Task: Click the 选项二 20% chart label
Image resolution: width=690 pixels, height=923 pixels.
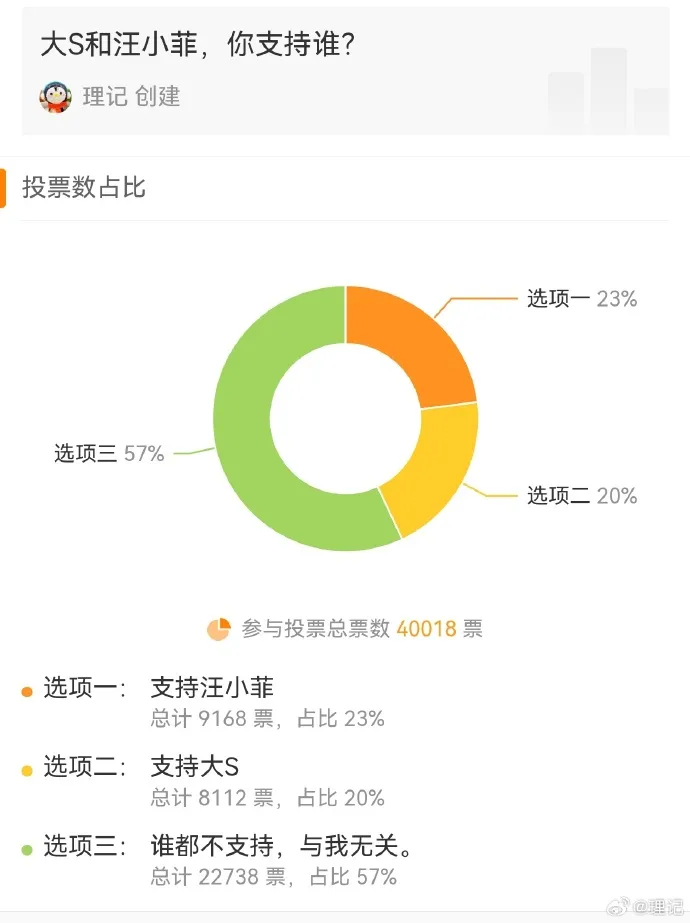Action: [x=582, y=496]
